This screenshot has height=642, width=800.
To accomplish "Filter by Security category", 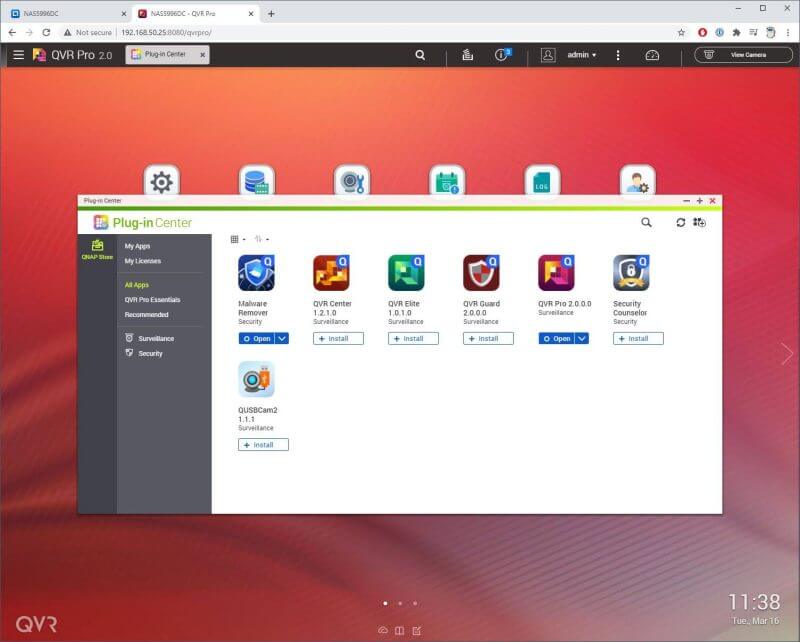I will pyautogui.click(x=144, y=353).
